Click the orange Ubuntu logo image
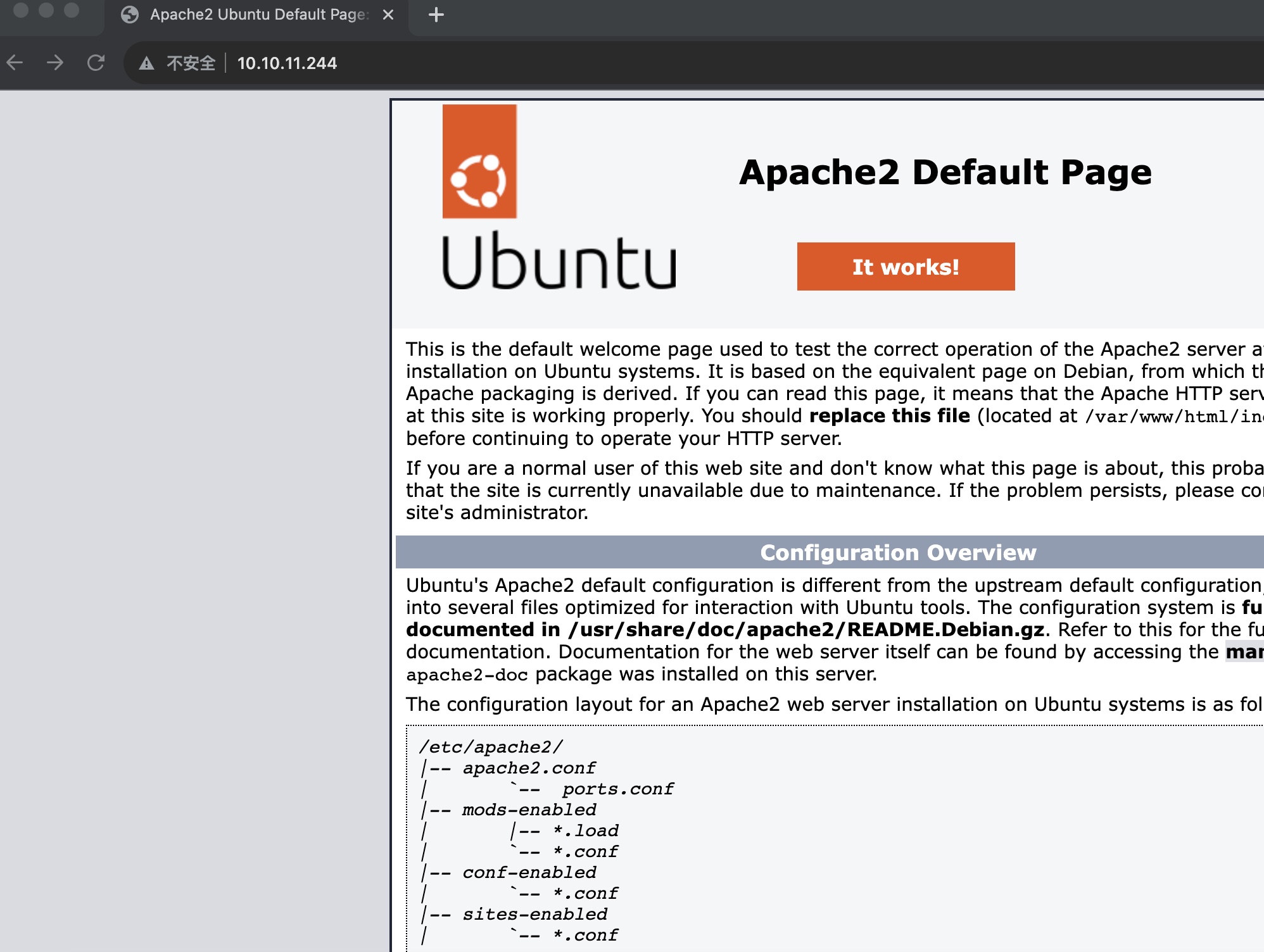The image size is (1264, 952). point(479,161)
